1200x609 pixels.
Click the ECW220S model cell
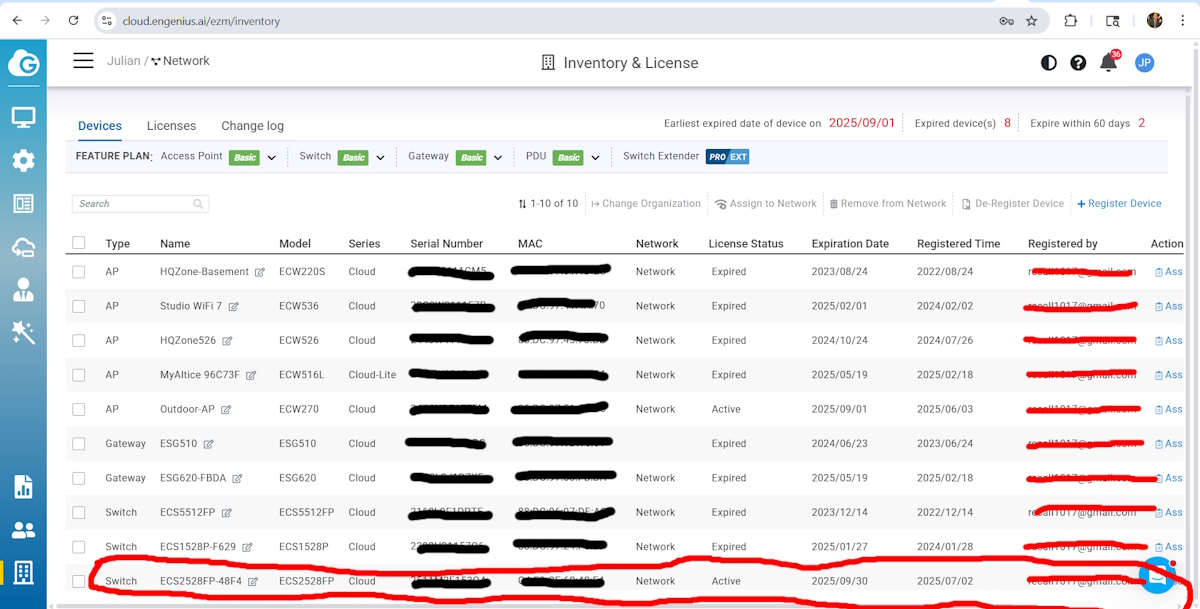point(302,272)
